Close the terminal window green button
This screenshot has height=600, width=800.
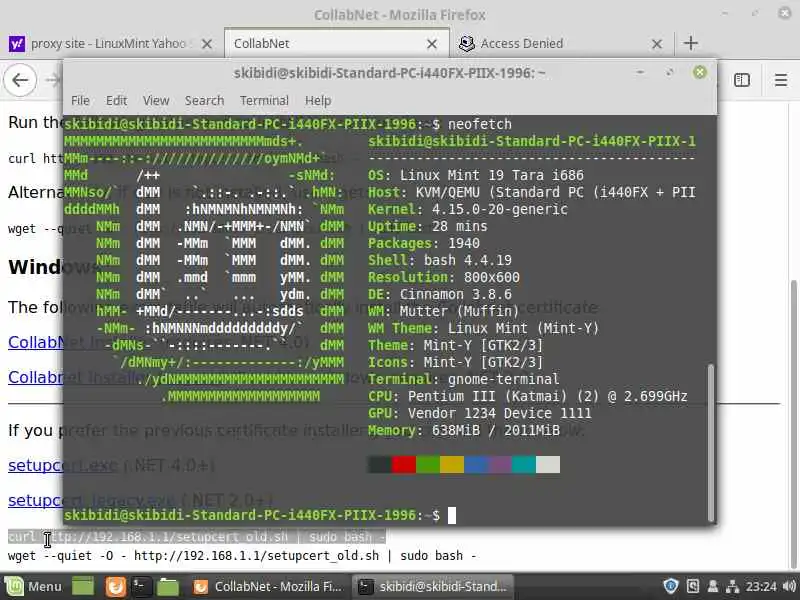[699, 72]
